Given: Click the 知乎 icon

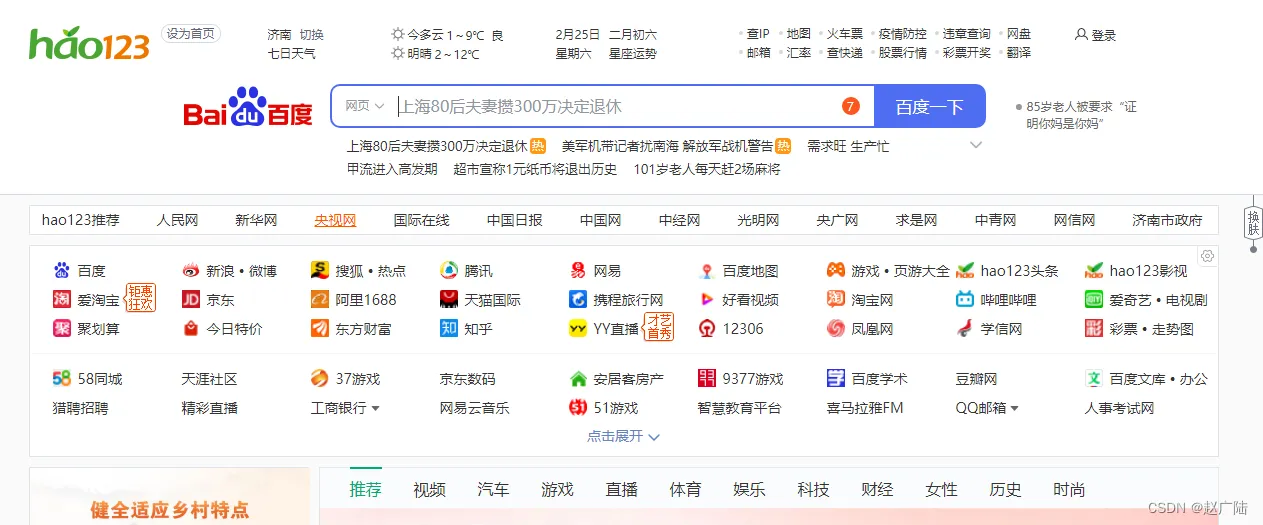Looking at the screenshot, I should [x=449, y=329].
